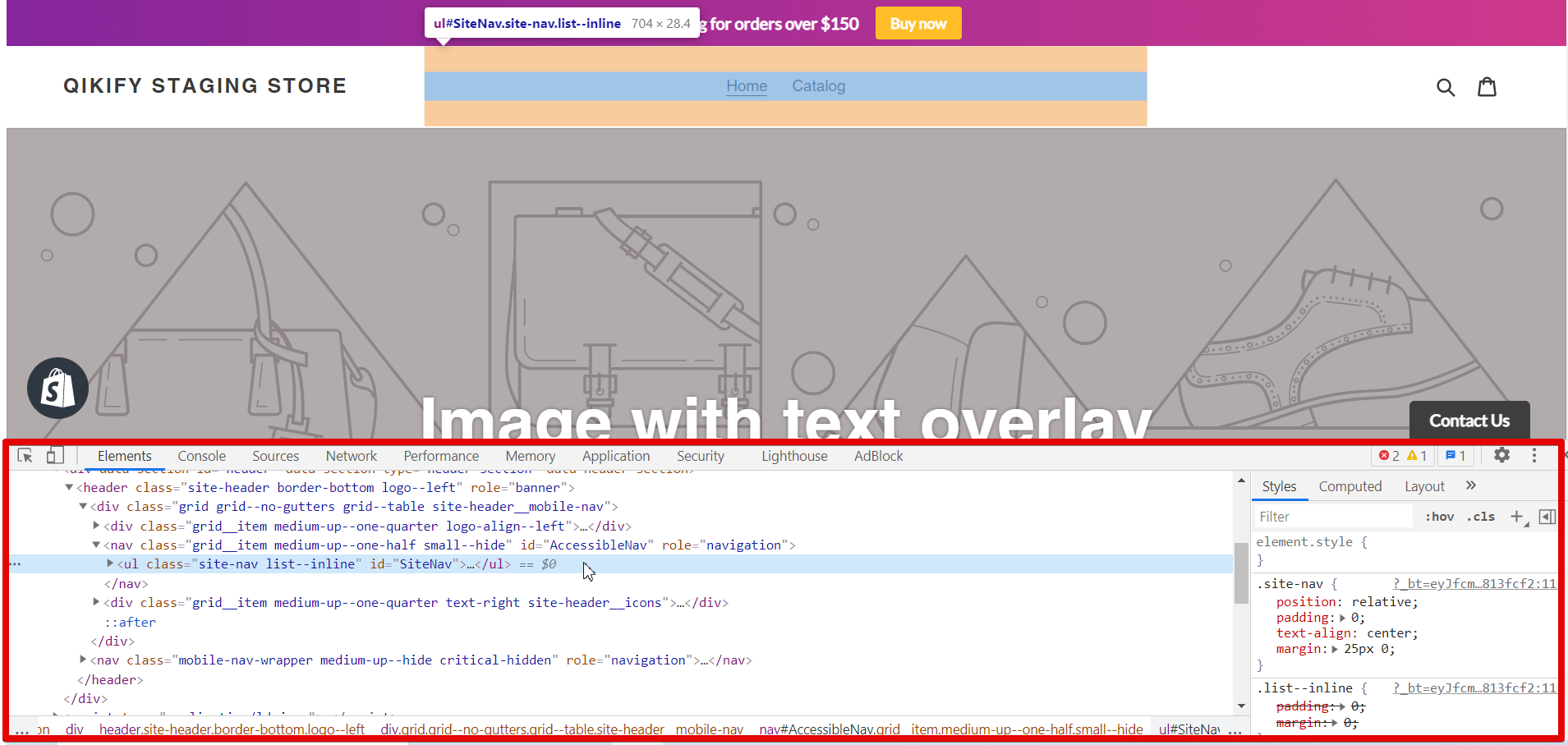Screen dimensions: 1568x745
Task: Switch to the Network tab
Action: point(352,456)
